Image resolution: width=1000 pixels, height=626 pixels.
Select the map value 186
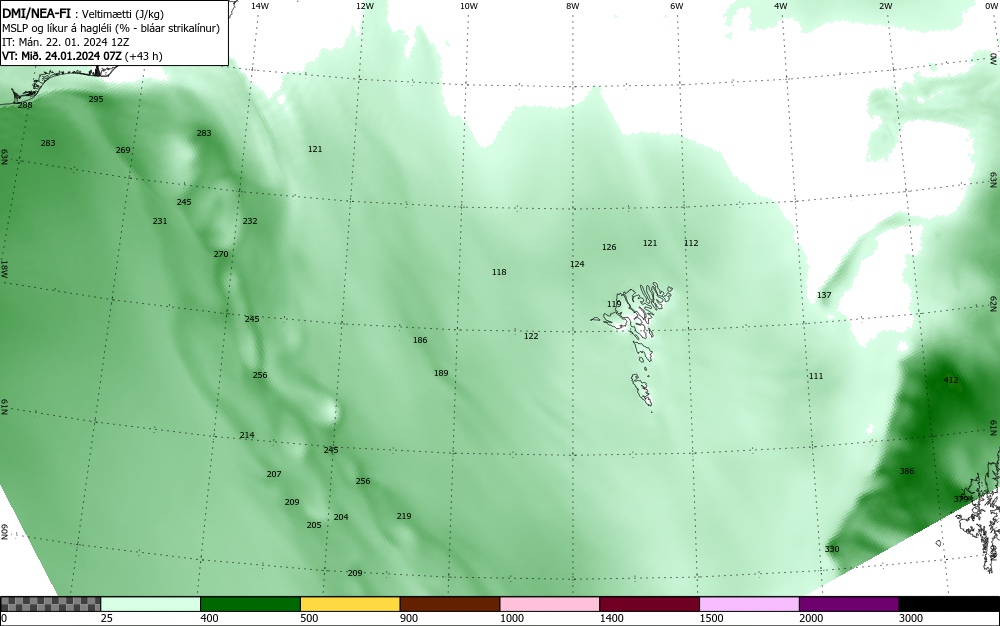(420, 340)
